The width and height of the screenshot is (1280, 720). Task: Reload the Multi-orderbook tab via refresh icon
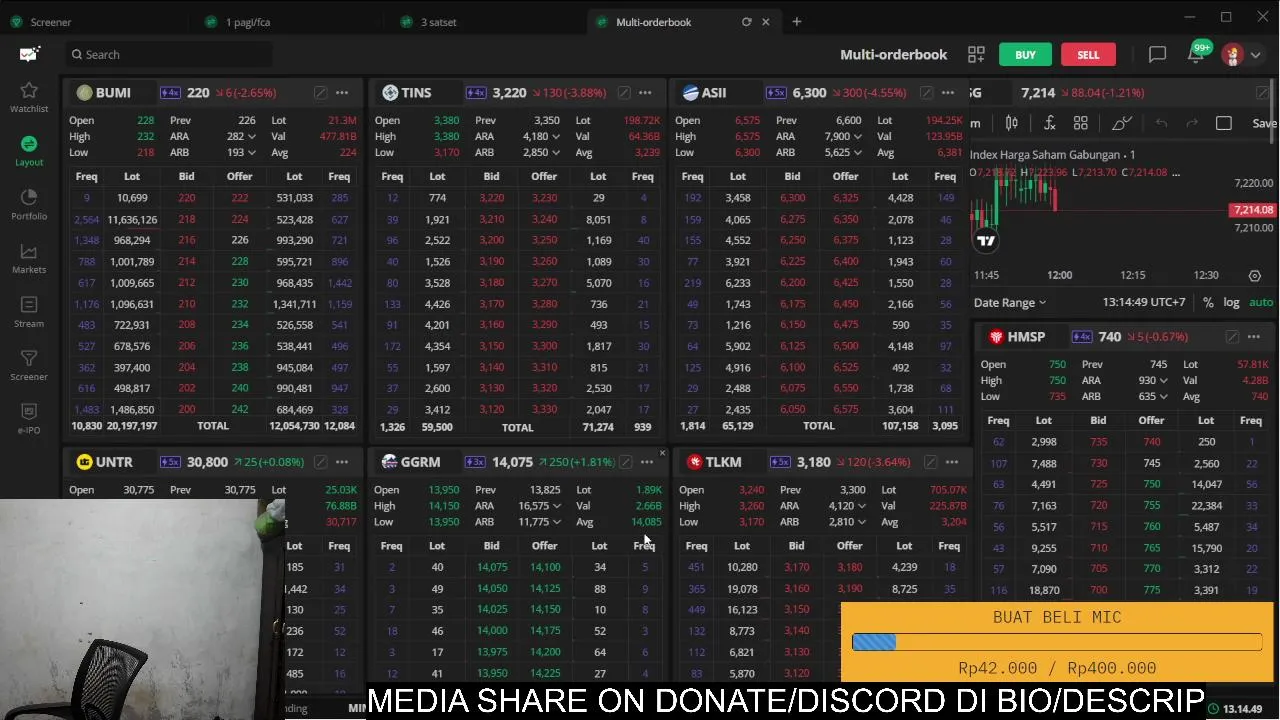click(746, 22)
